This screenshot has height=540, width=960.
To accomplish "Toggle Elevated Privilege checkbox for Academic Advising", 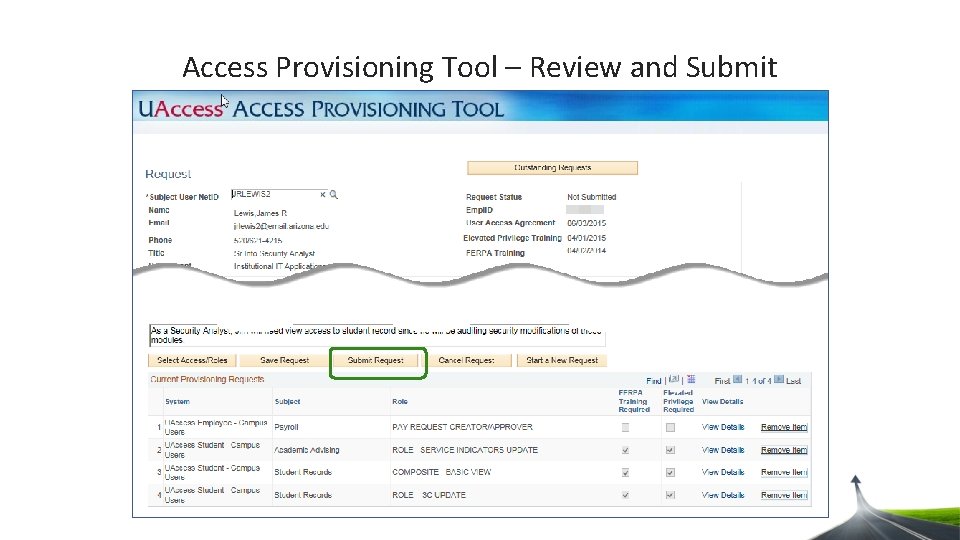I will 670,450.
